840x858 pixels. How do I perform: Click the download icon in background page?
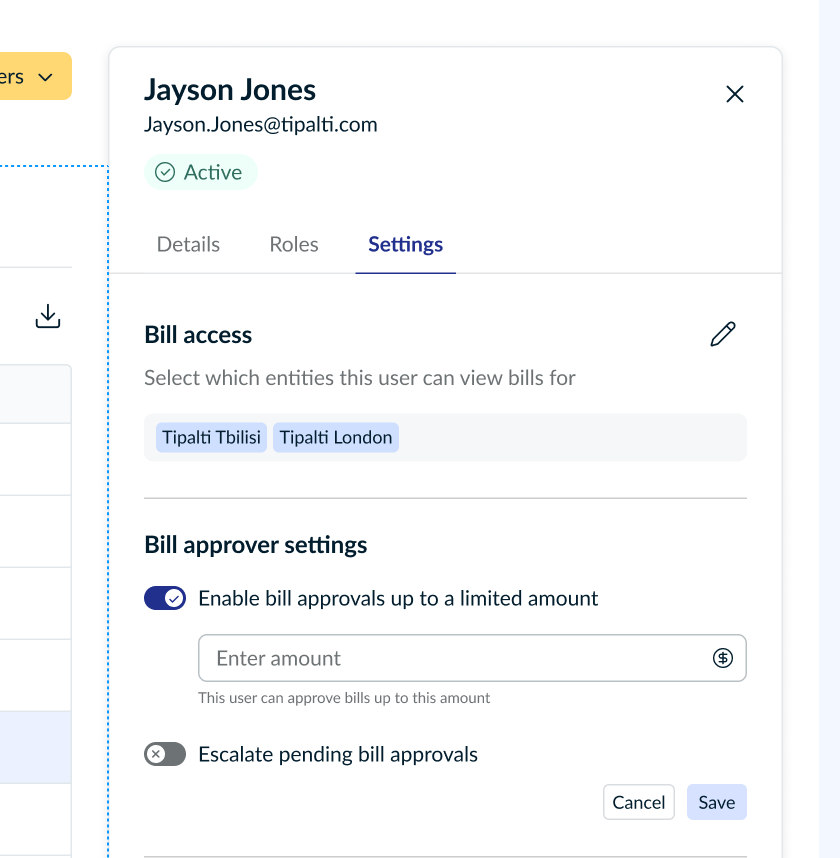pyautogui.click(x=48, y=316)
